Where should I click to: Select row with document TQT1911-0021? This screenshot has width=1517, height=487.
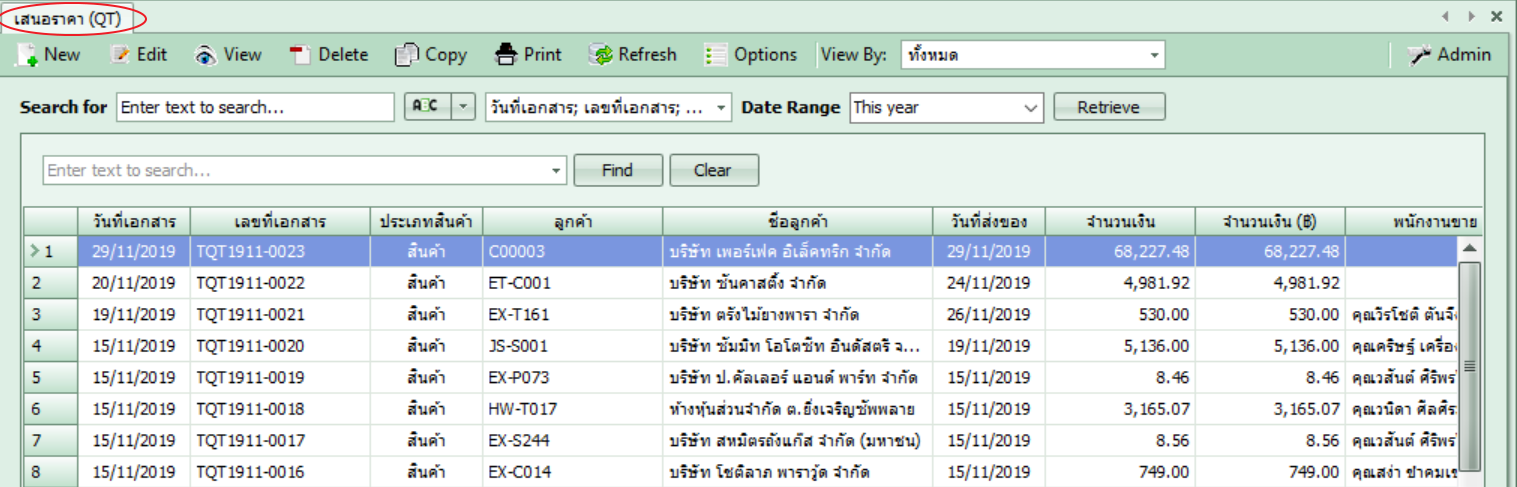(250, 315)
